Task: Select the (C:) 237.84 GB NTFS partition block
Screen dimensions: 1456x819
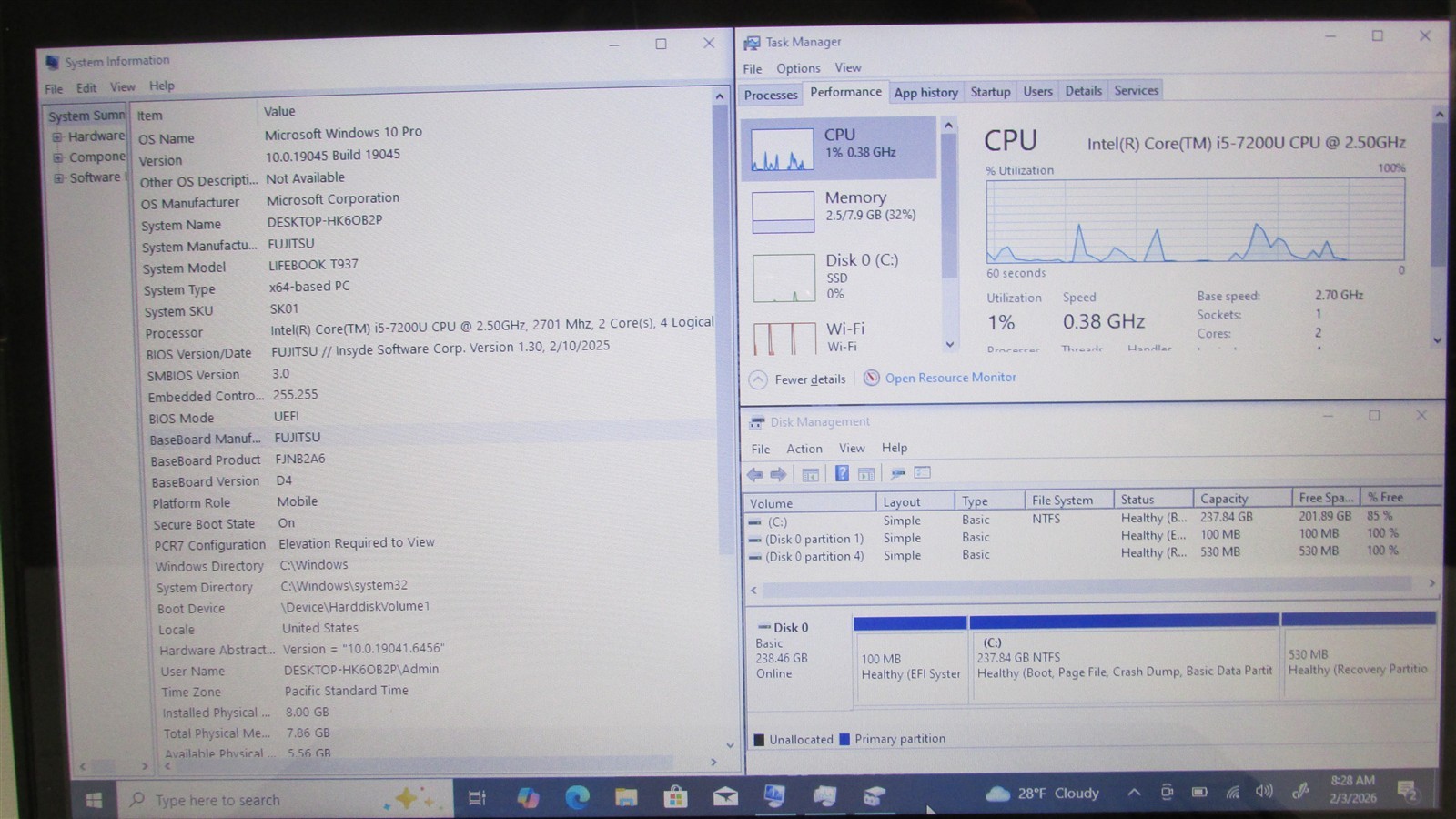Action: click(x=1124, y=658)
